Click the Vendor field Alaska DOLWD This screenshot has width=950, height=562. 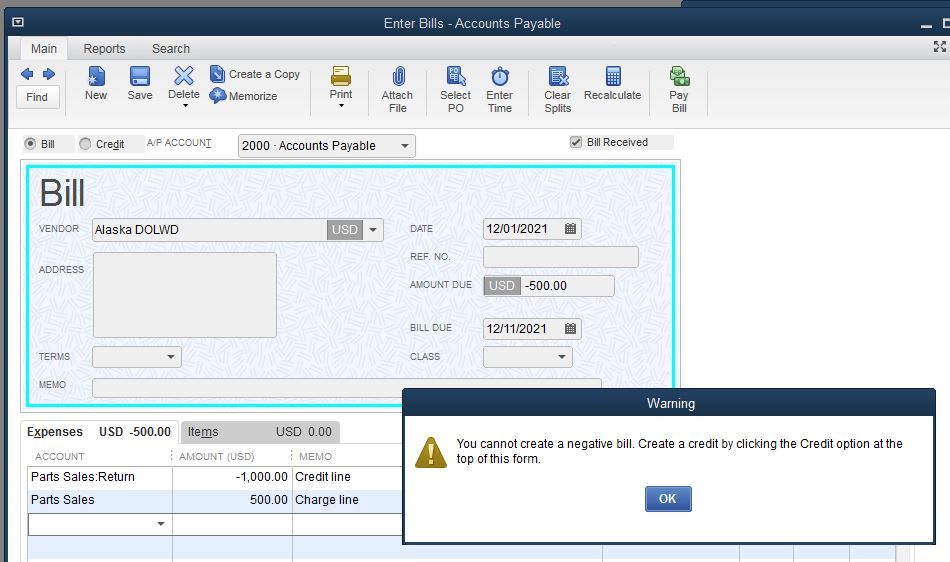coord(209,230)
